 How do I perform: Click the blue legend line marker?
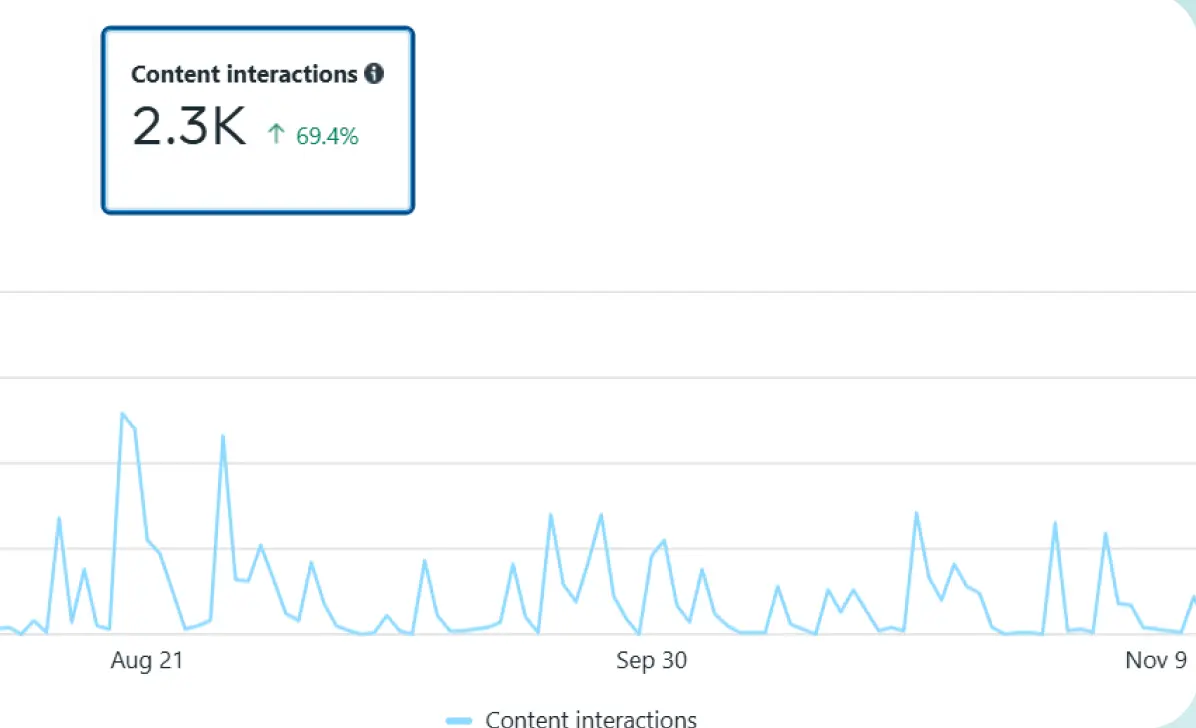[459, 719]
